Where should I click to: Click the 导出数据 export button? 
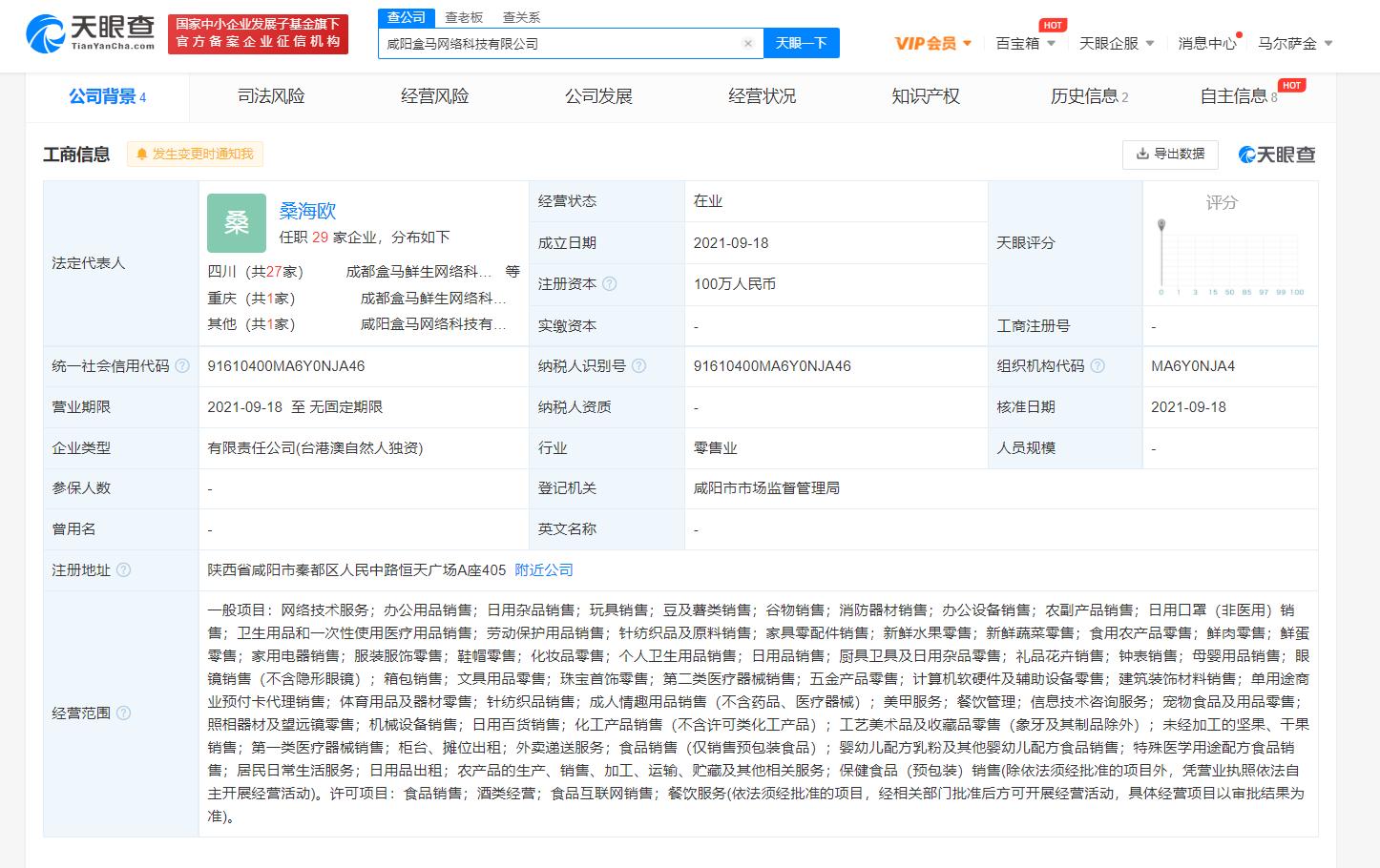[x=1170, y=154]
